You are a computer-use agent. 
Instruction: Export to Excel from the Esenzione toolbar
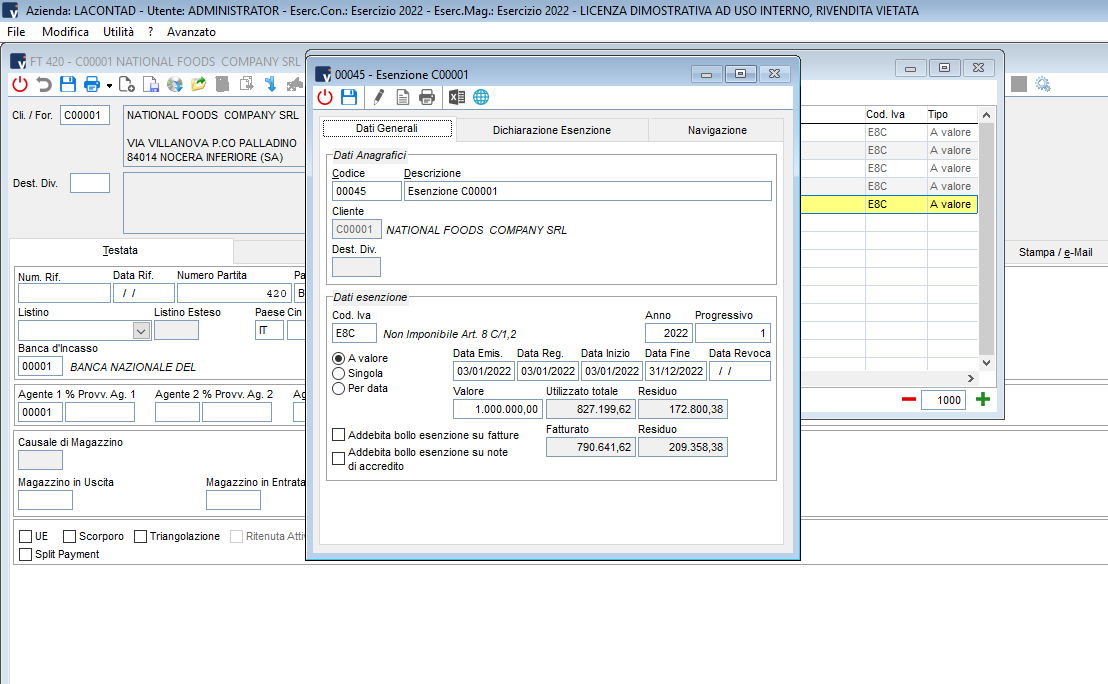point(456,97)
